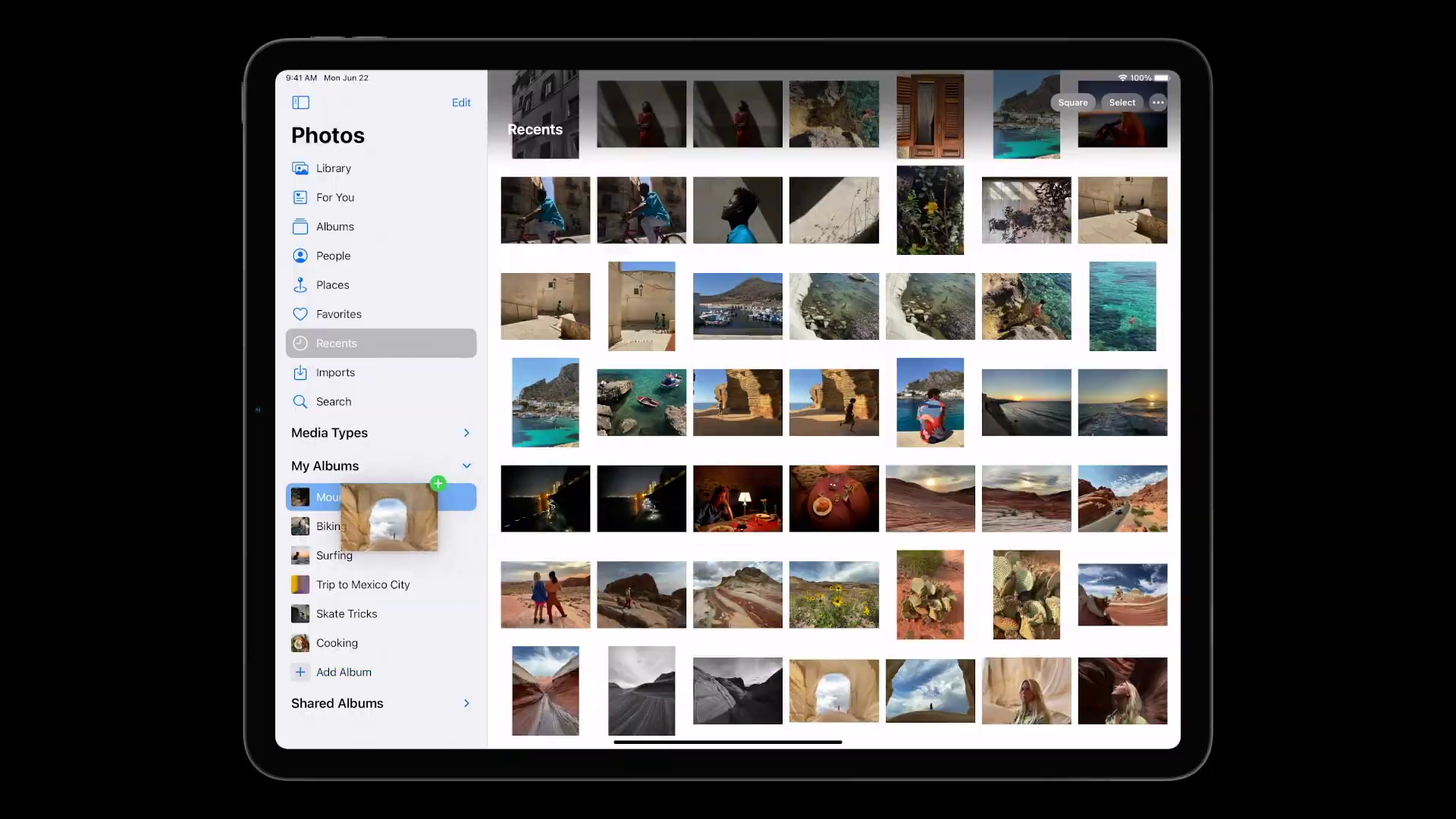Collapse the My Albums list

click(x=466, y=466)
